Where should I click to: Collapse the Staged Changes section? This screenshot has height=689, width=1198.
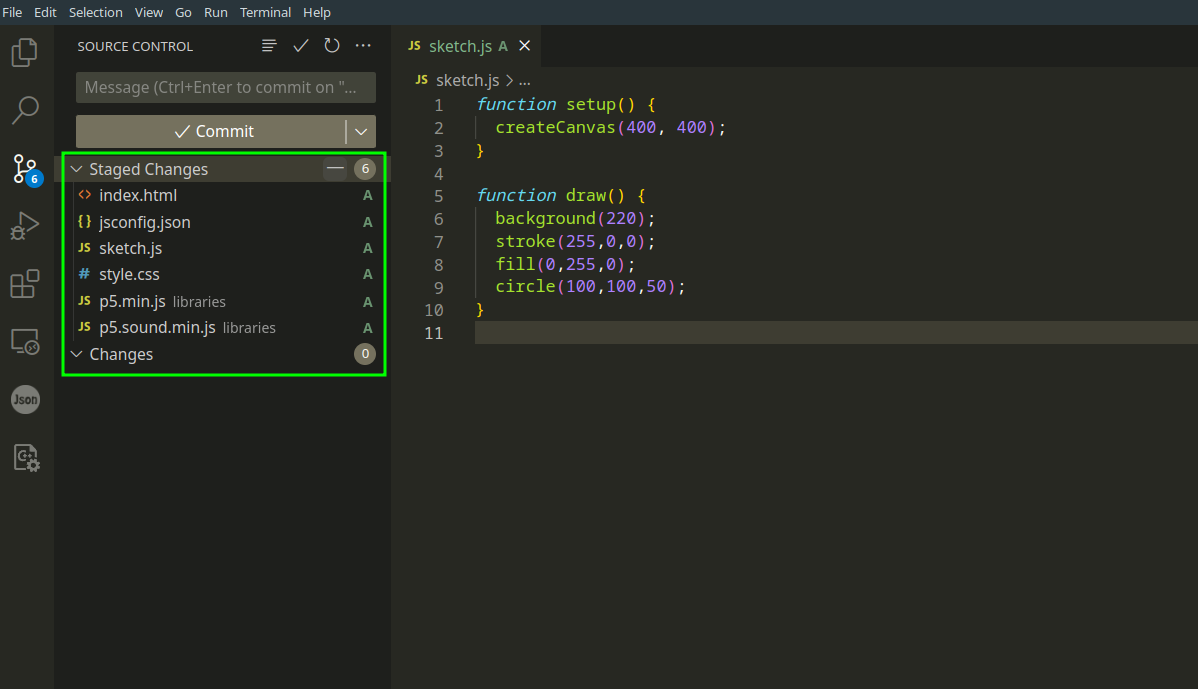[77, 169]
